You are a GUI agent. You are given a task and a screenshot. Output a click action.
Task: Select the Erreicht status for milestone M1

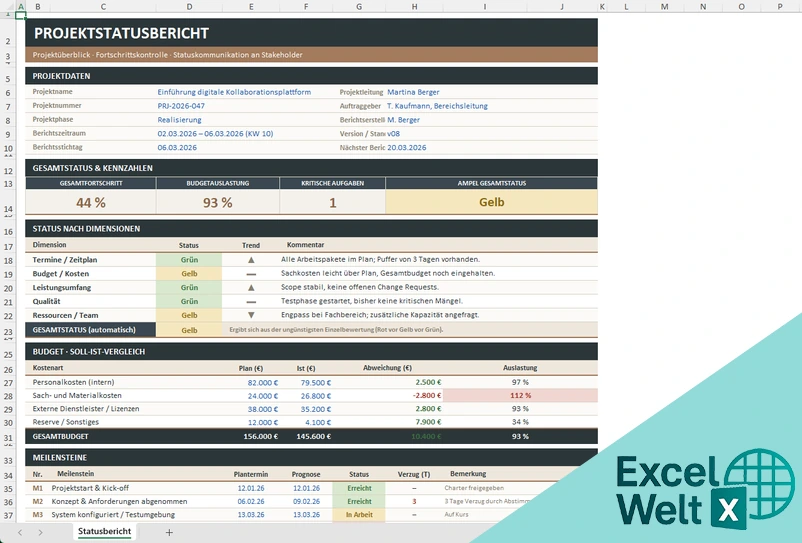point(359,488)
